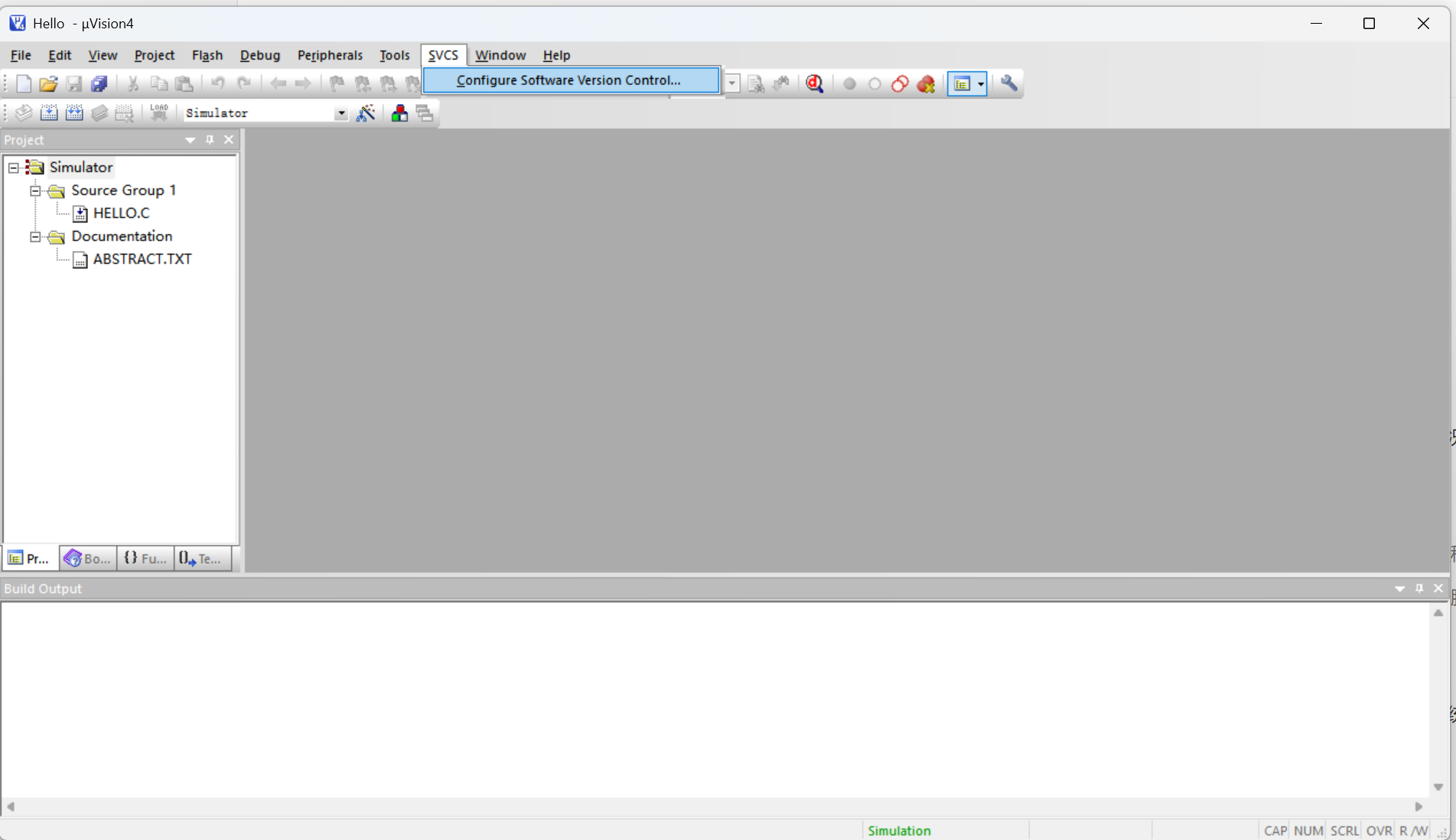The height and width of the screenshot is (840, 1456).
Task: Open the Peripherals menu
Action: tap(330, 55)
